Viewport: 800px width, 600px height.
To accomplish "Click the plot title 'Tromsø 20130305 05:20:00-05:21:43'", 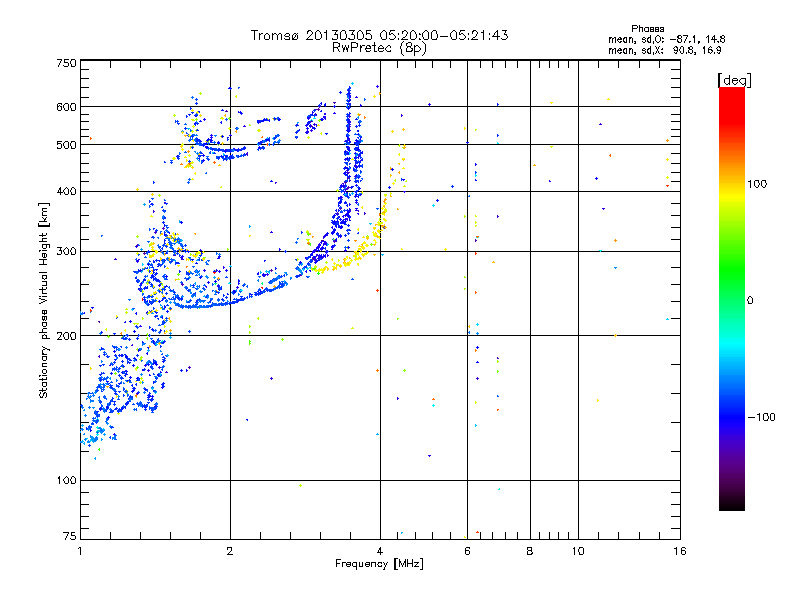I will (x=379, y=35).
